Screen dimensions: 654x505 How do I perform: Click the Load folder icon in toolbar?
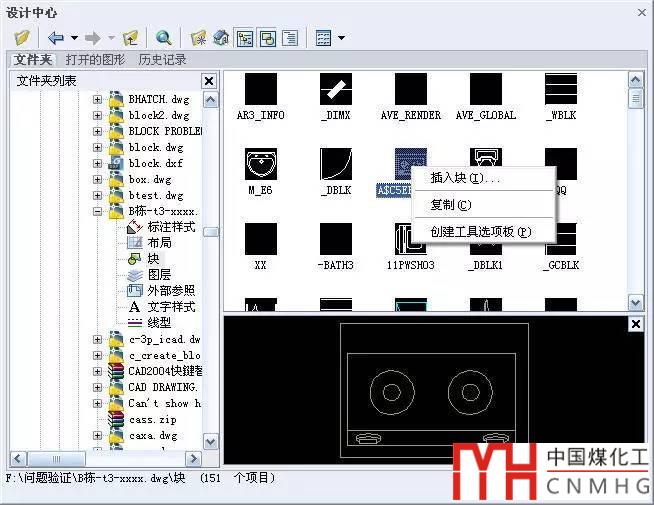coord(22,38)
